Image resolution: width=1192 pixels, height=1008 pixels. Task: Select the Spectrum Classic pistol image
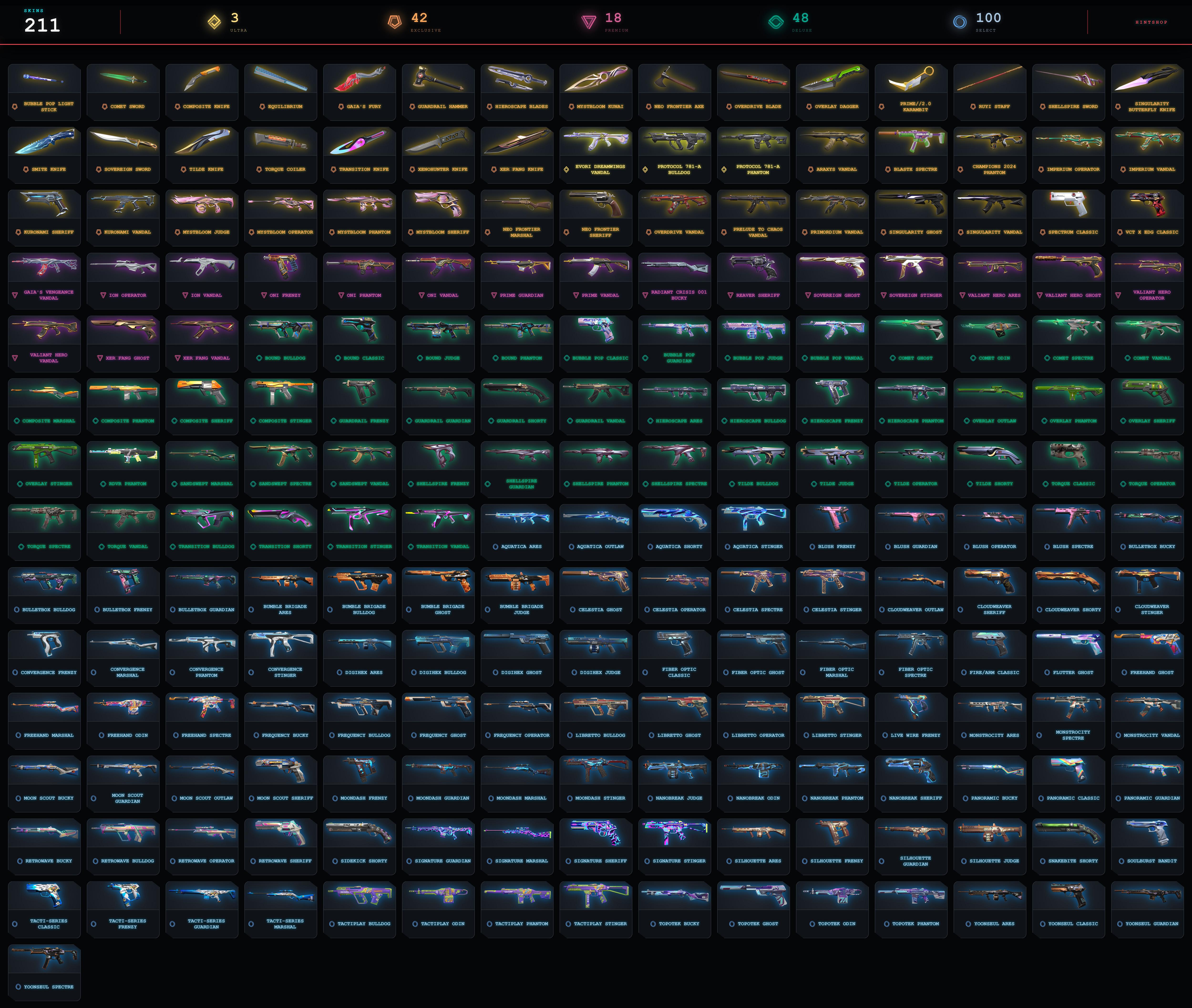click(x=1068, y=204)
